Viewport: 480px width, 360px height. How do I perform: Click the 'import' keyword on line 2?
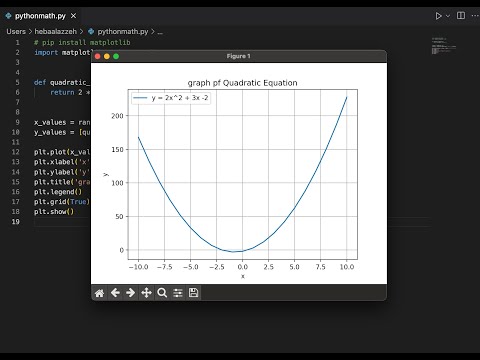tap(46, 53)
